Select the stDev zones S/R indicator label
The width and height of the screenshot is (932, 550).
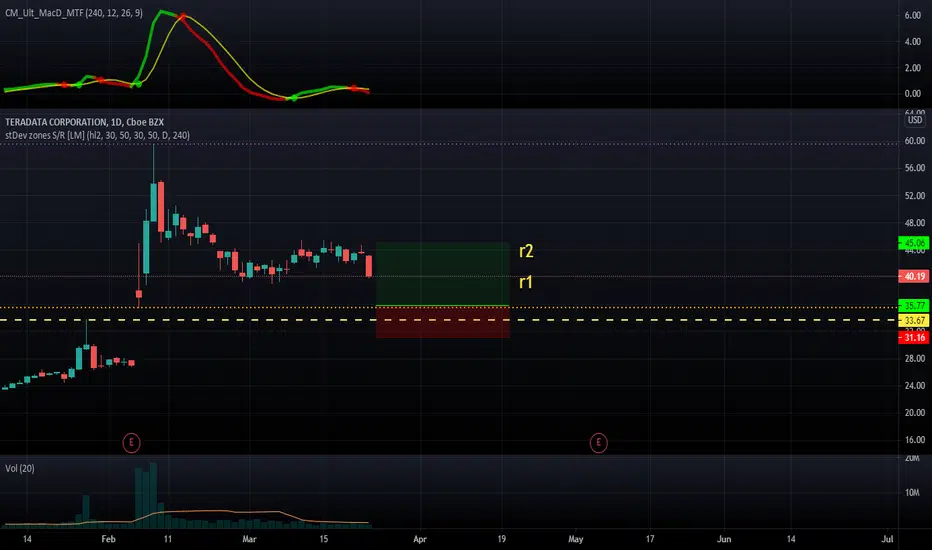(x=97, y=136)
